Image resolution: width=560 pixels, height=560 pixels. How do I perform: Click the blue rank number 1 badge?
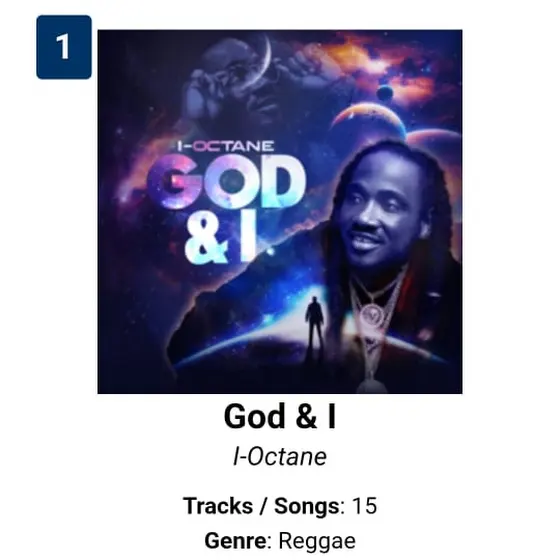click(64, 47)
